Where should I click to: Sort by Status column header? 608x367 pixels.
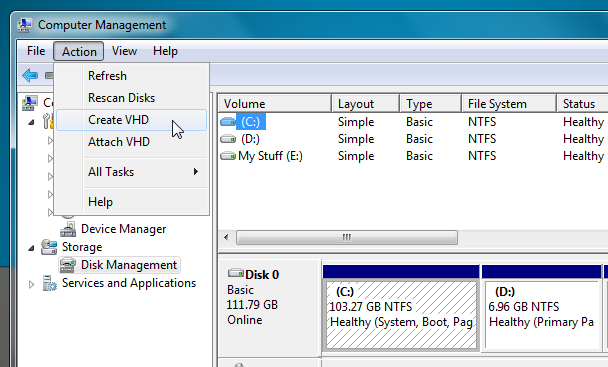[582, 104]
